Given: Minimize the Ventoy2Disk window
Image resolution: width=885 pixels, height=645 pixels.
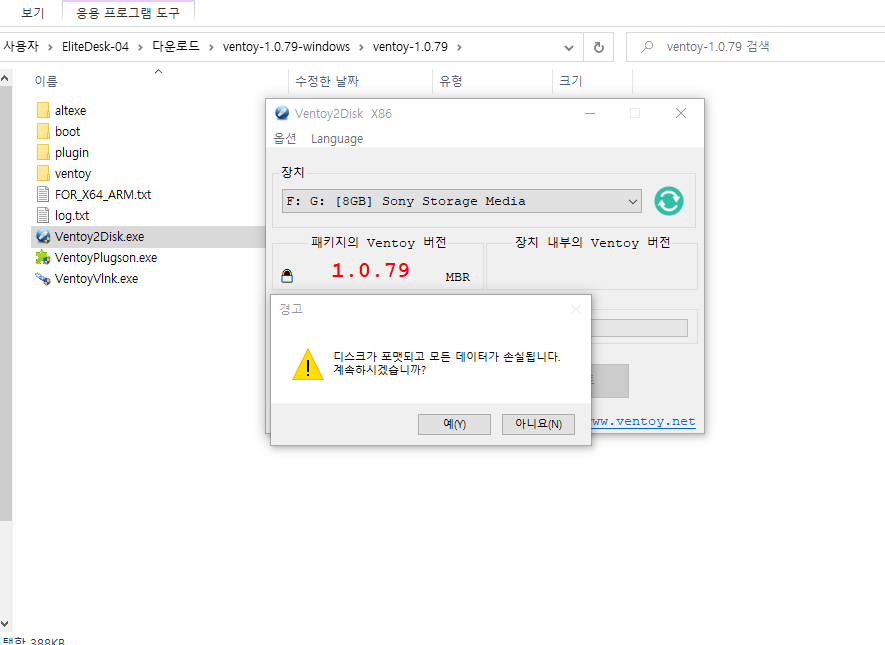Looking at the screenshot, I should click(x=590, y=113).
